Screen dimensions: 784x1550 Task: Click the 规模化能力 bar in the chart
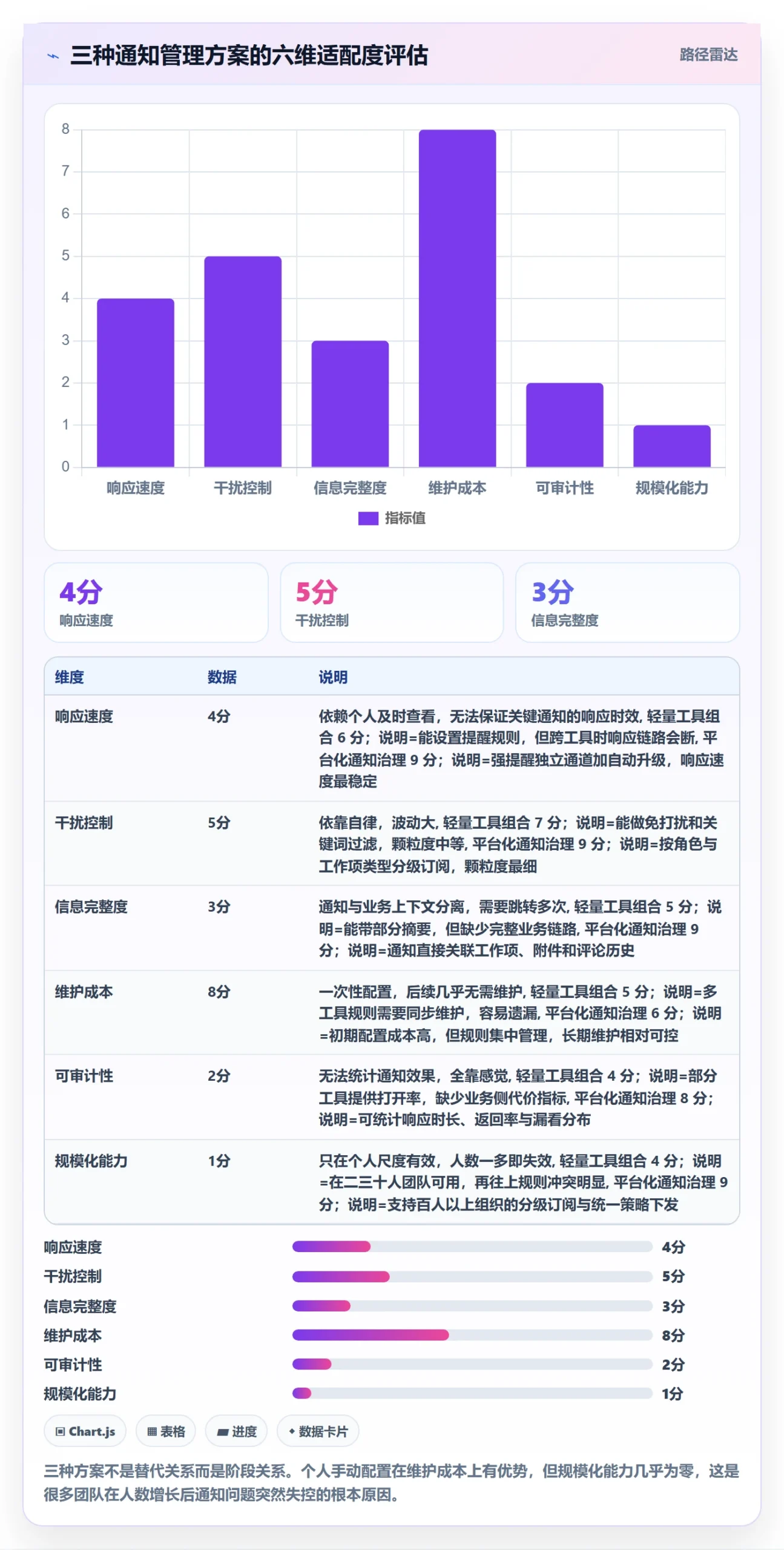click(672, 446)
